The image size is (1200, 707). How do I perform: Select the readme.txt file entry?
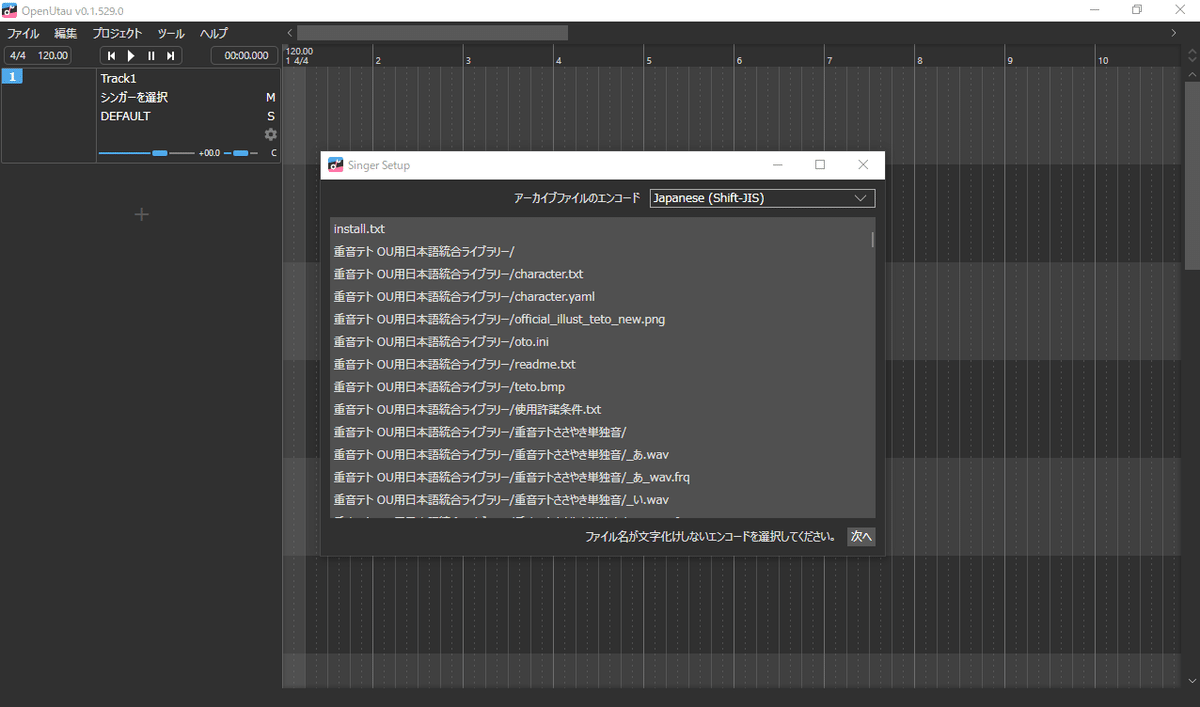click(601, 364)
